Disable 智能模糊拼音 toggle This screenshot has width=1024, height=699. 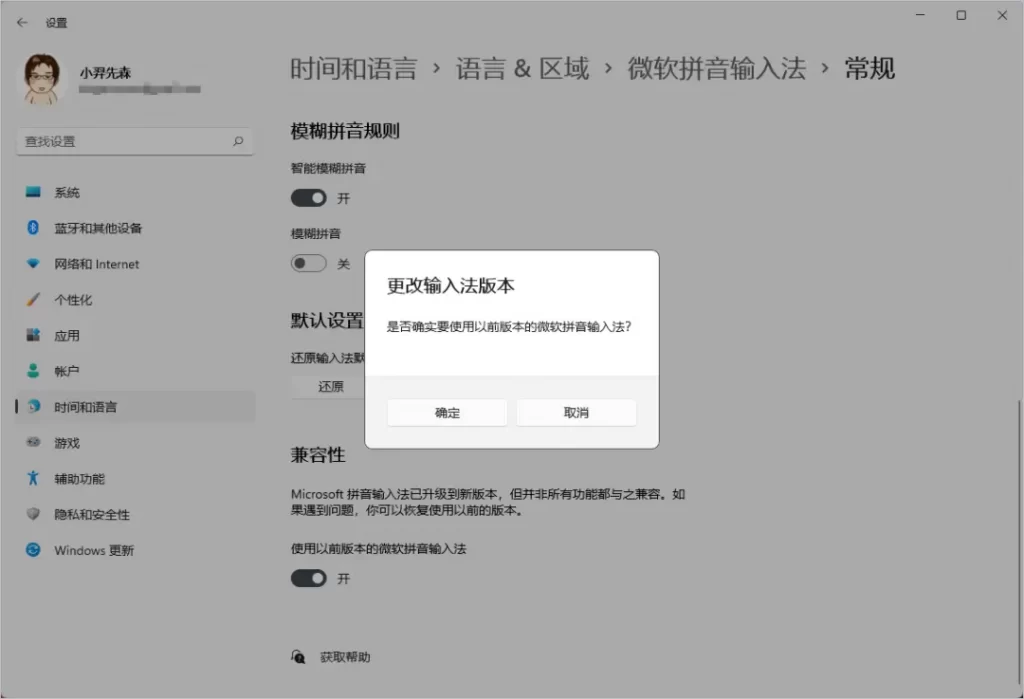point(308,197)
